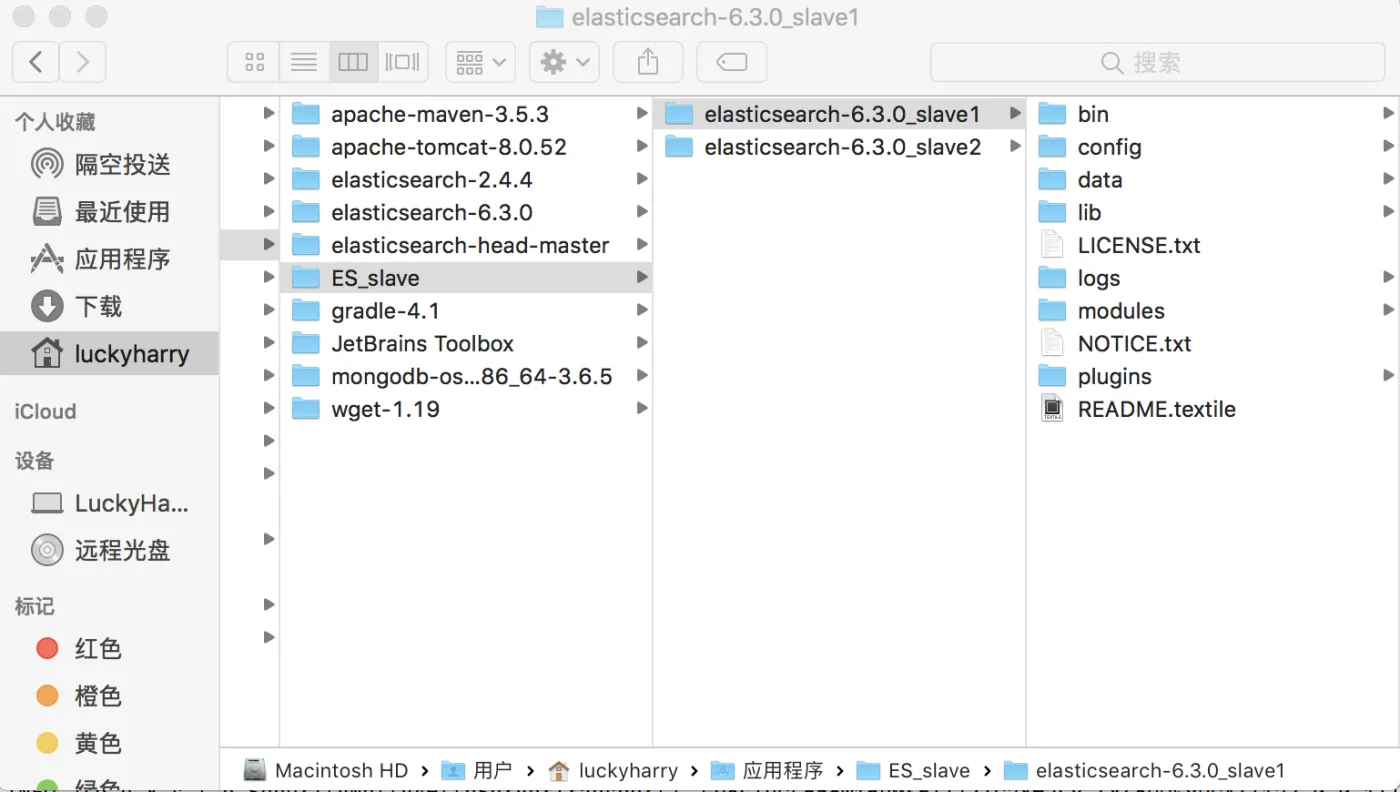Viewport: 1400px width, 792px height.
Task: Expand the config folder arrow
Action: [x=1388, y=147]
